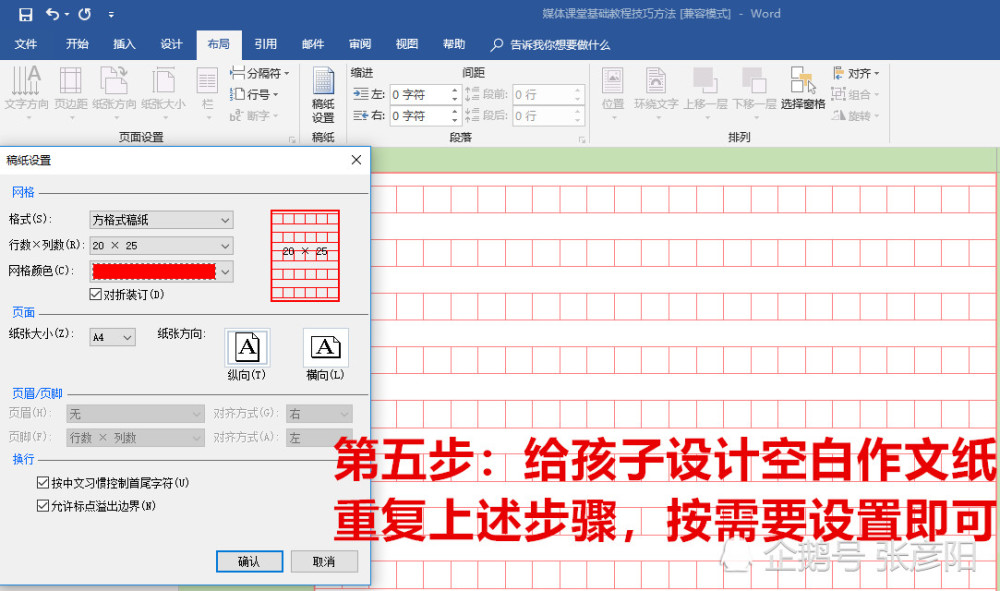Open the 对齐 (Align) dropdown
Screen dimensions: 1000x591
pyautogui.click(x=856, y=73)
